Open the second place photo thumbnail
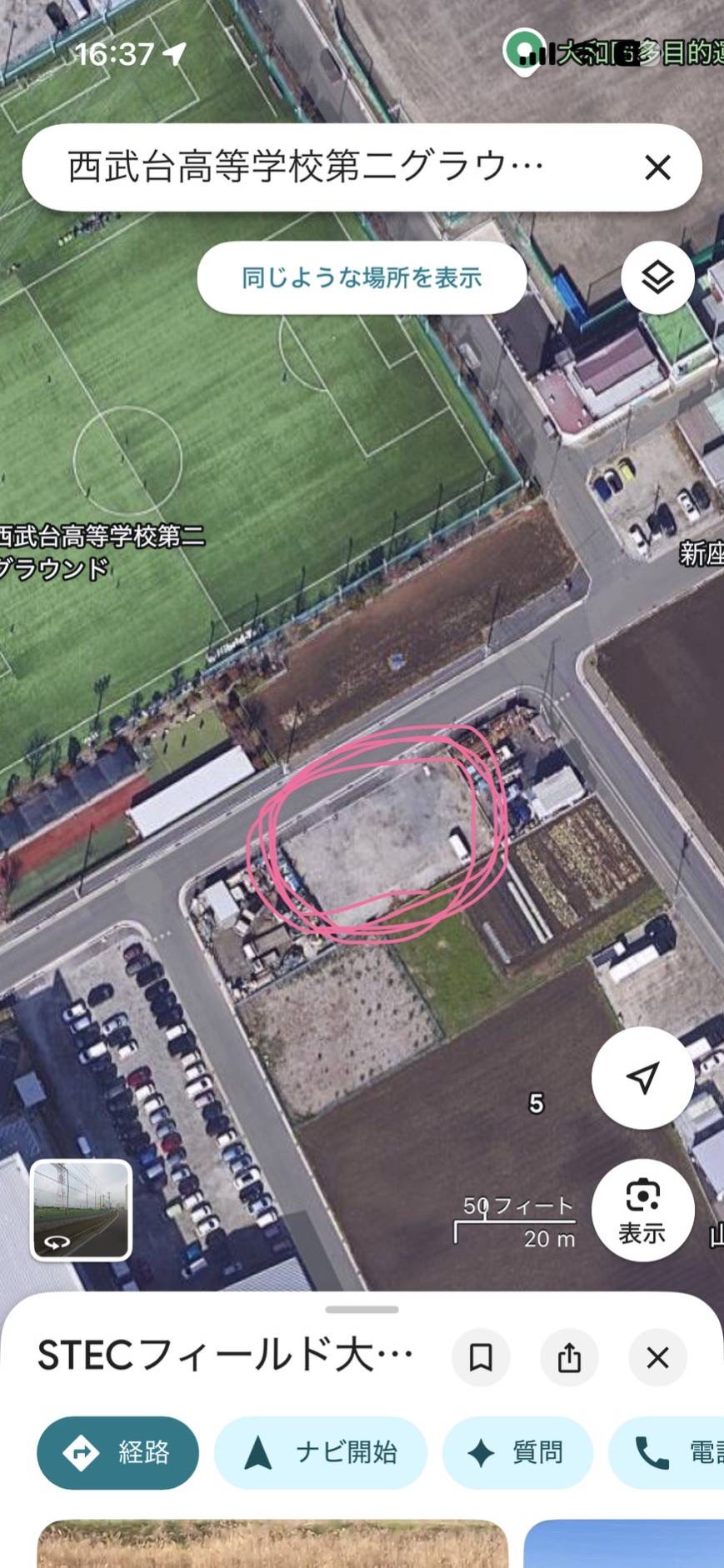Image resolution: width=724 pixels, height=1568 pixels. point(623,1544)
